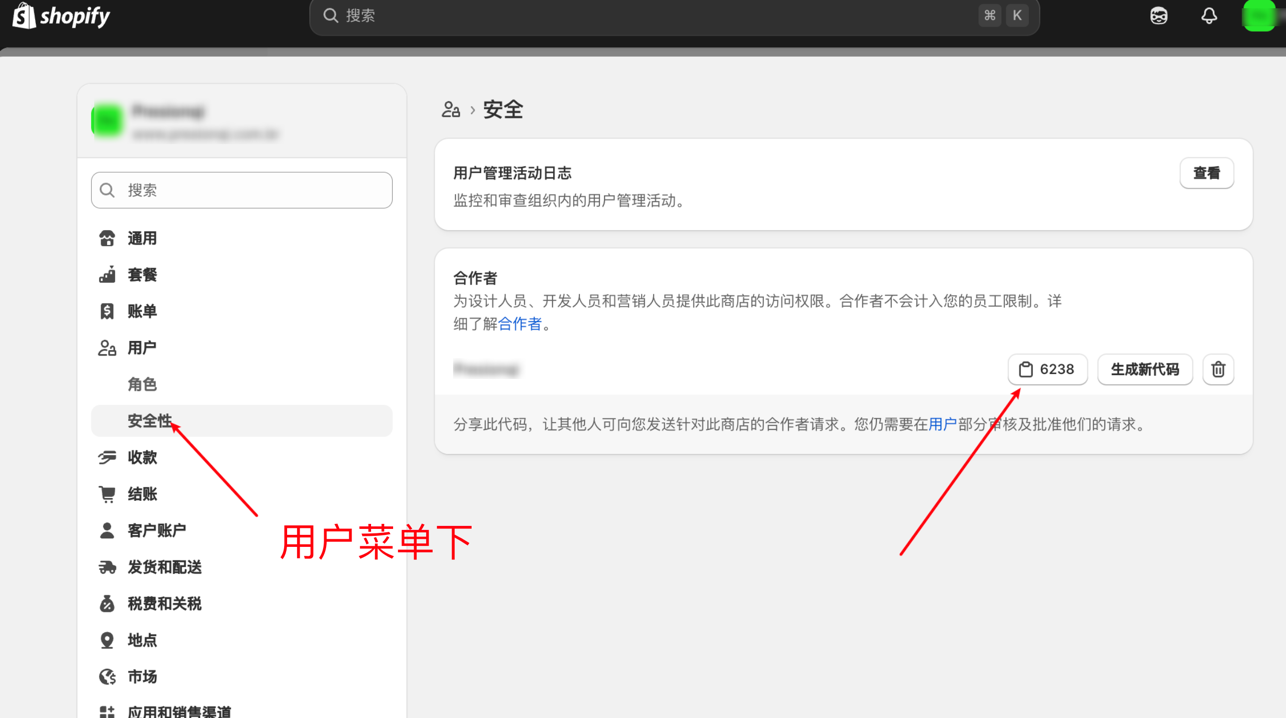Click 生成新代码 button
Screen dimensions: 1286x718
pyautogui.click(x=1145, y=369)
